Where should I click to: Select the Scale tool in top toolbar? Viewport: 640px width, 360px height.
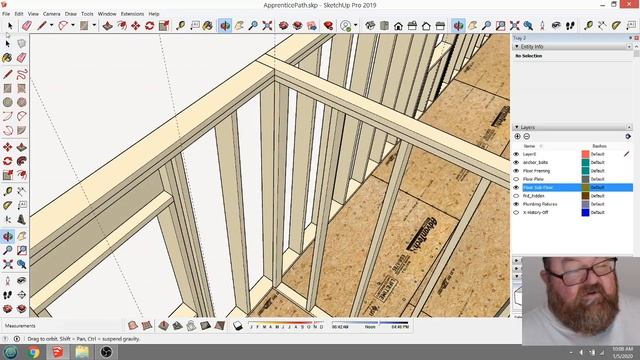pos(164,26)
